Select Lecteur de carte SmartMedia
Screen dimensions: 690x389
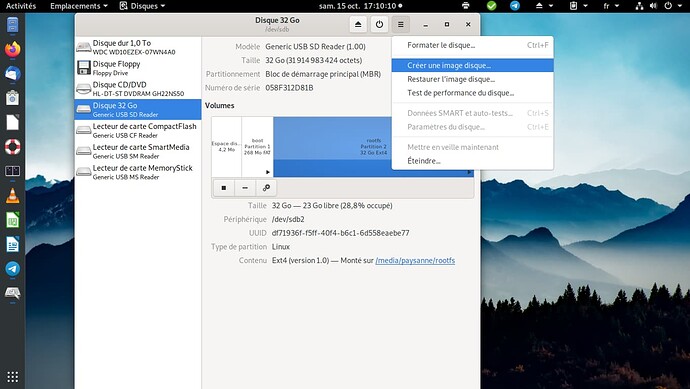(138, 151)
